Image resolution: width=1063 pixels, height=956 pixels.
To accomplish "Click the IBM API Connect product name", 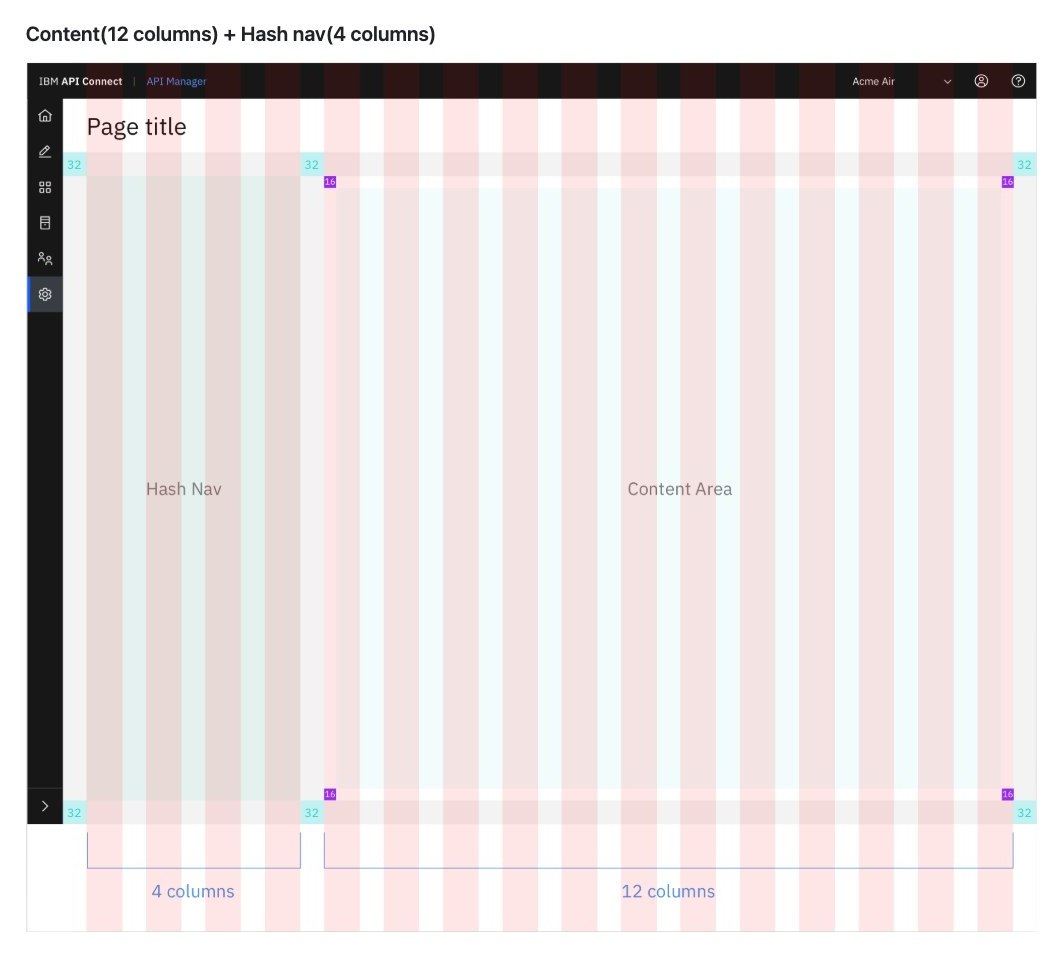I will pyautogui.click(x=81, y=81).
